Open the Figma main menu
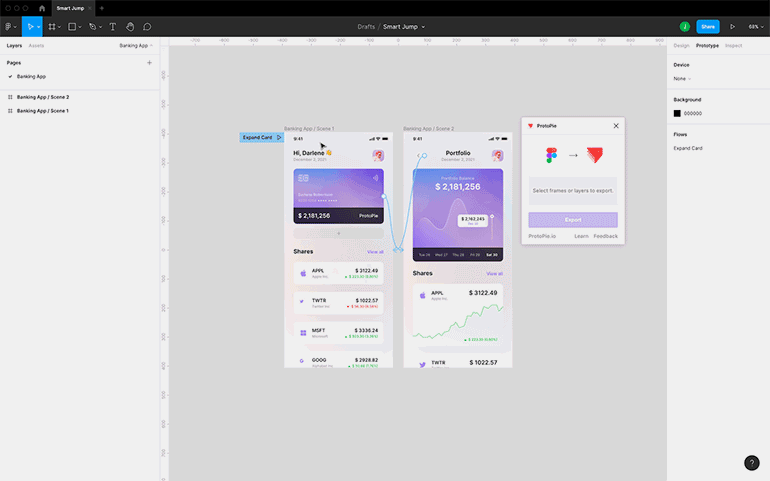 [x=9, y=26]
